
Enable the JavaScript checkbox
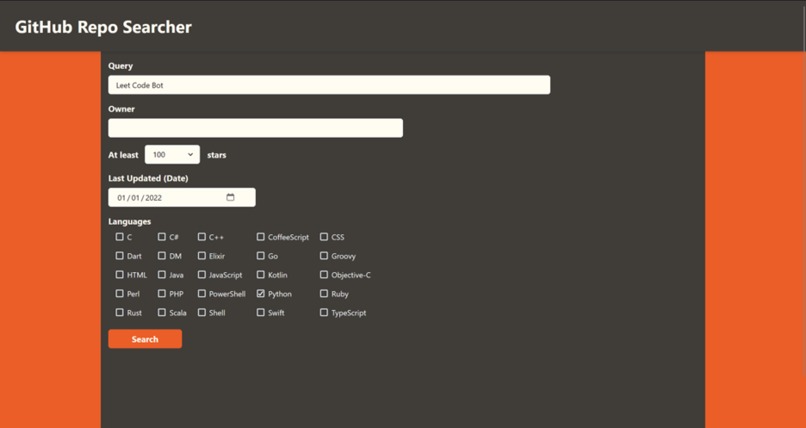pos(202,274)
